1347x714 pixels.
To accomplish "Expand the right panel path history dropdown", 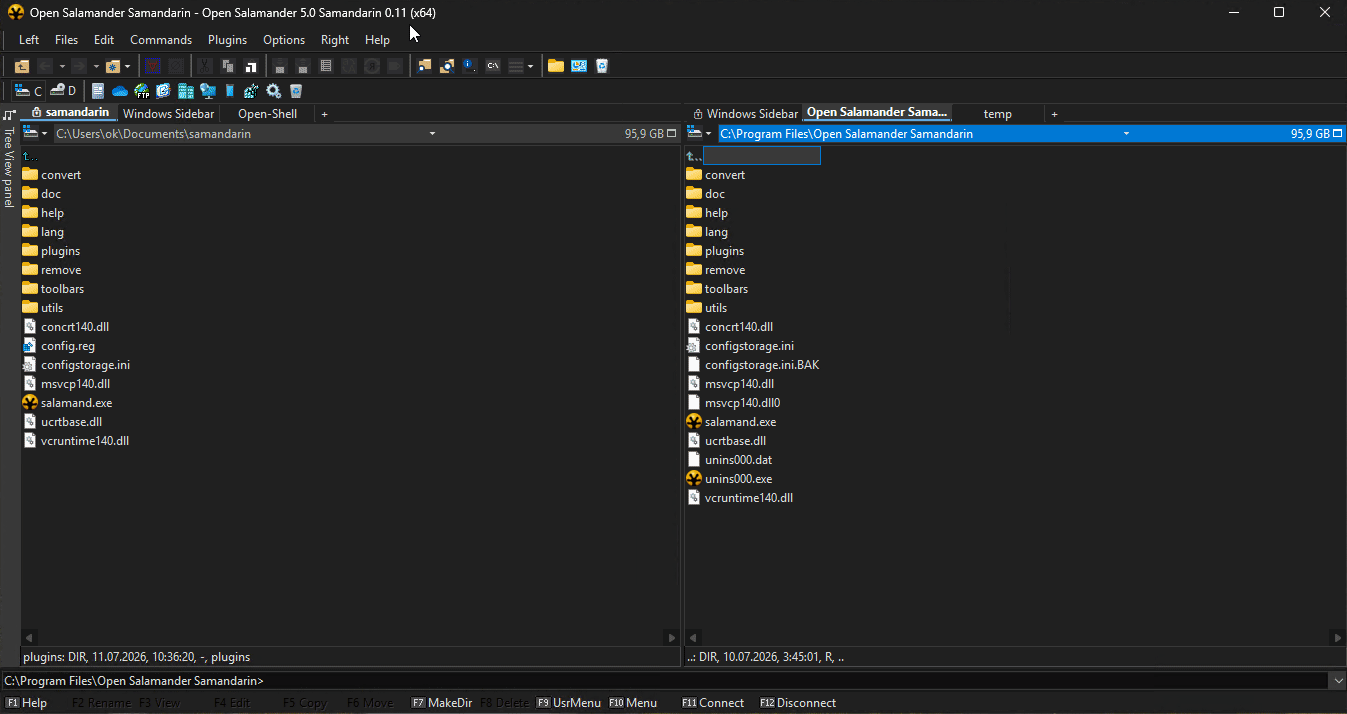I will (1127, 133).
